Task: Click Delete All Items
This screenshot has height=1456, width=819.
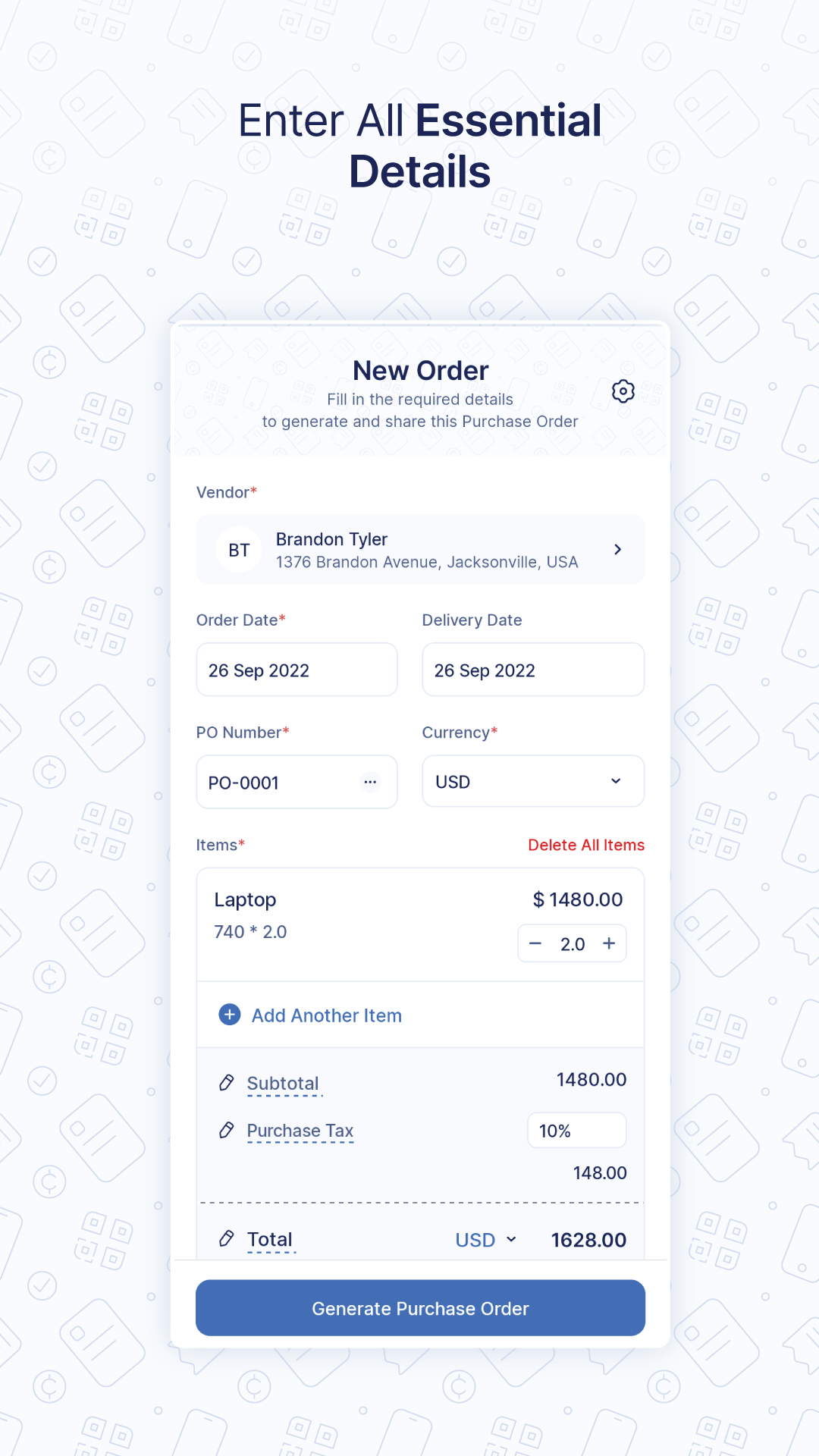Action: [x=586, y=844]
